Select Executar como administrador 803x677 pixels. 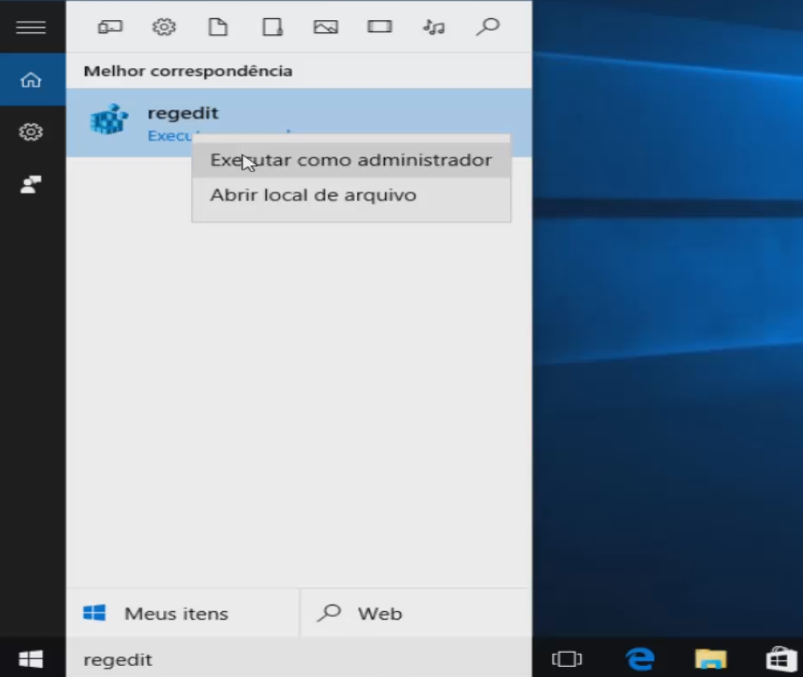351,160
